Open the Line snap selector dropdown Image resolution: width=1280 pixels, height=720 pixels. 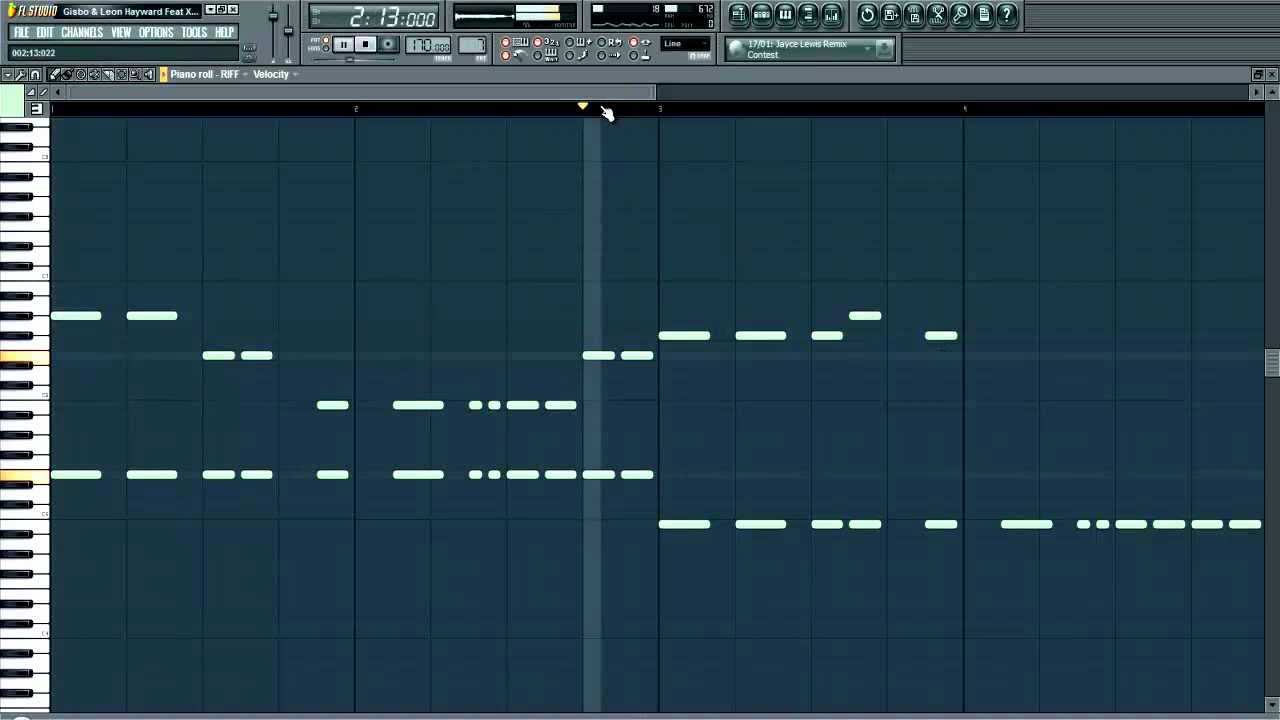[685, 44]
